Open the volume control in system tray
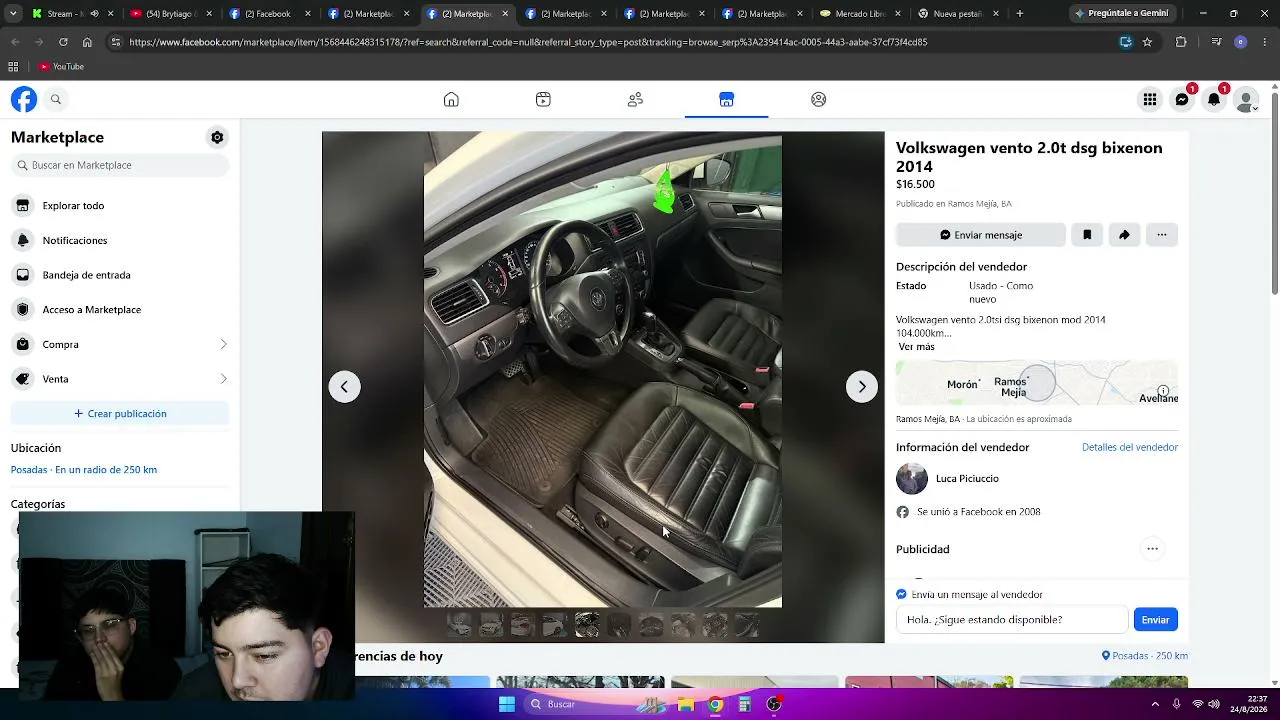The height and width of the screenshot is (720, 1280). click(x=1214, y=704)
